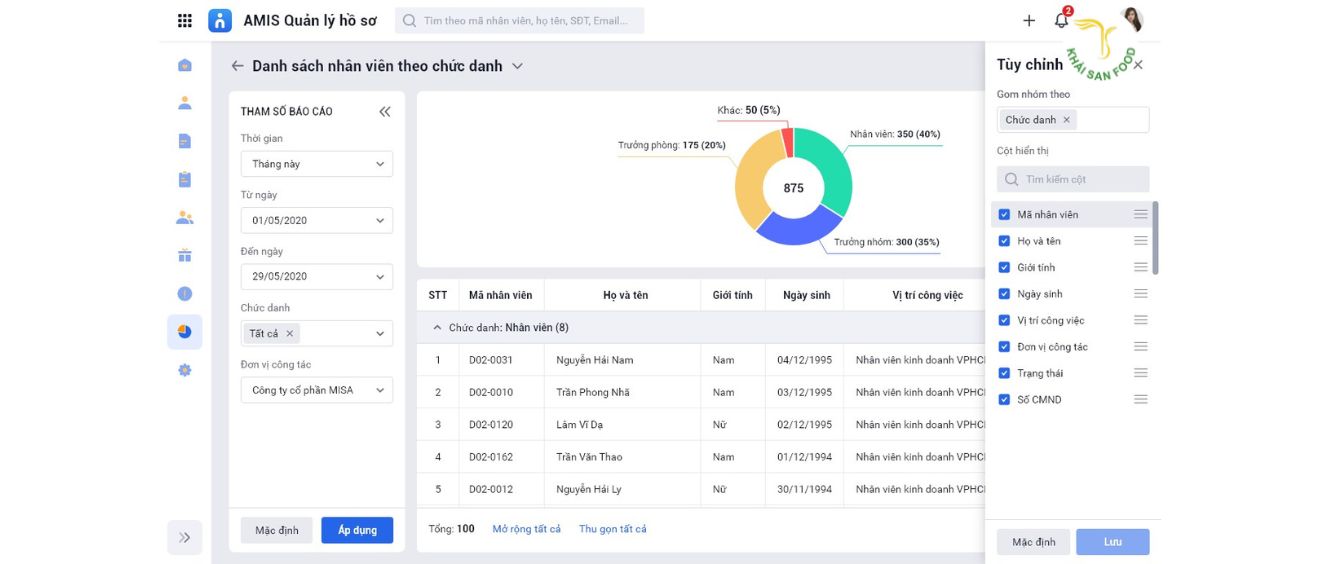Screen dimensions: 1320x564
Task: Open the settings gear icon in sidebar
Action: point(184,370)
